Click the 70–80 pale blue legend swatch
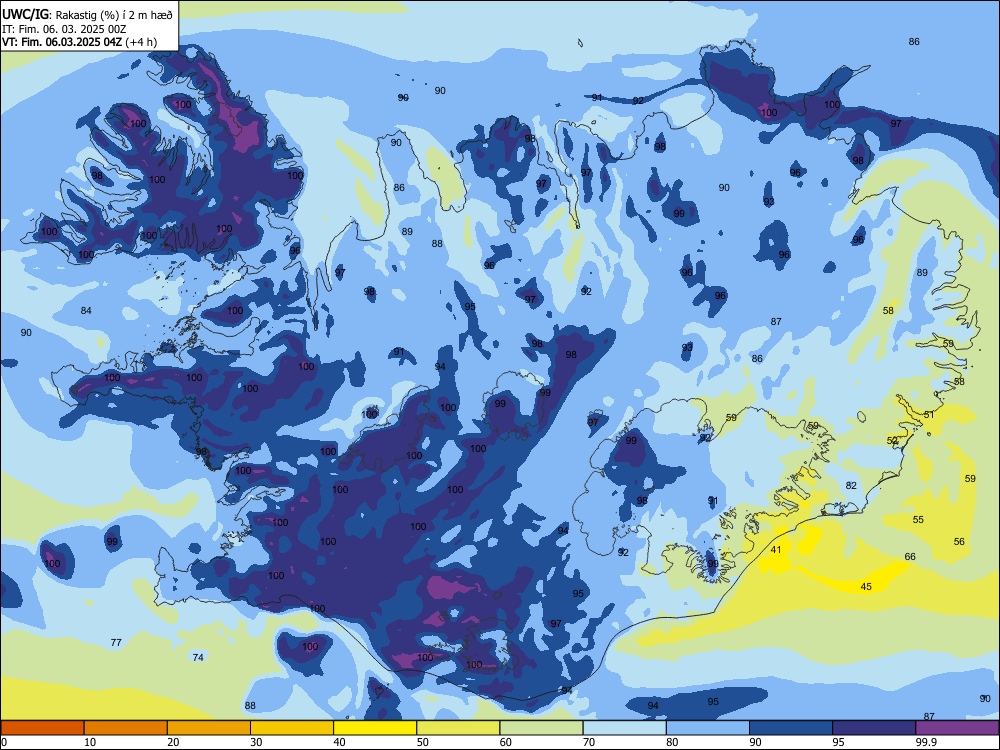 click(625, 728)
